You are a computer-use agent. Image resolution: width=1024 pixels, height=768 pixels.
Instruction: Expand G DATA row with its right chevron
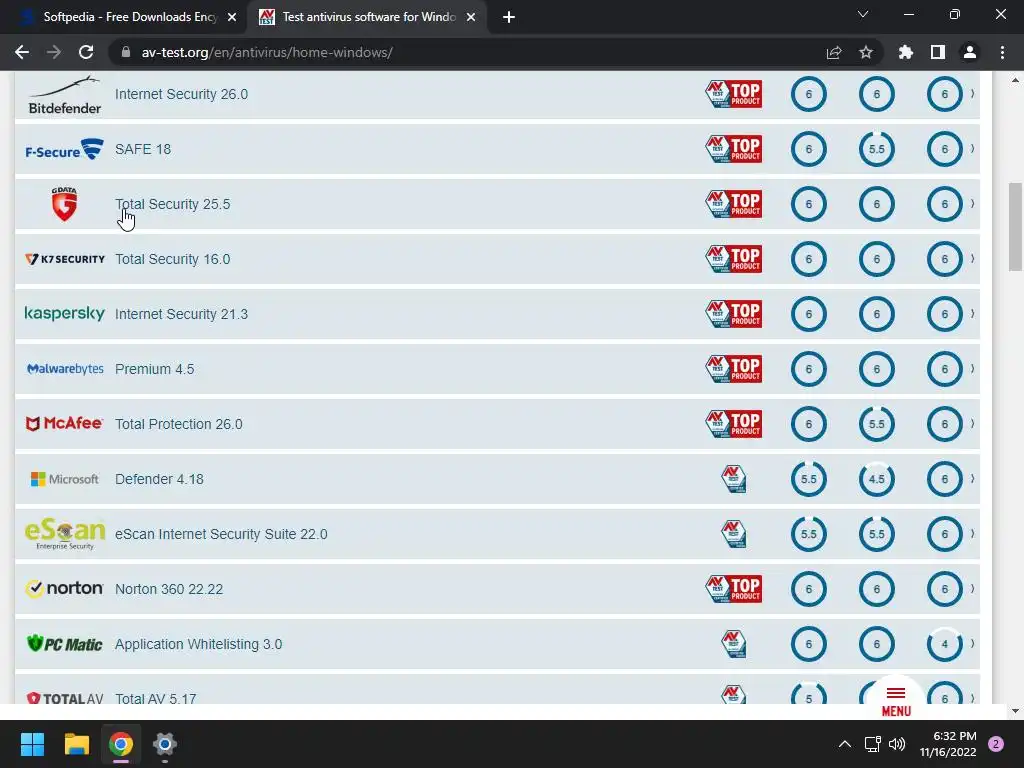[972, 204]
